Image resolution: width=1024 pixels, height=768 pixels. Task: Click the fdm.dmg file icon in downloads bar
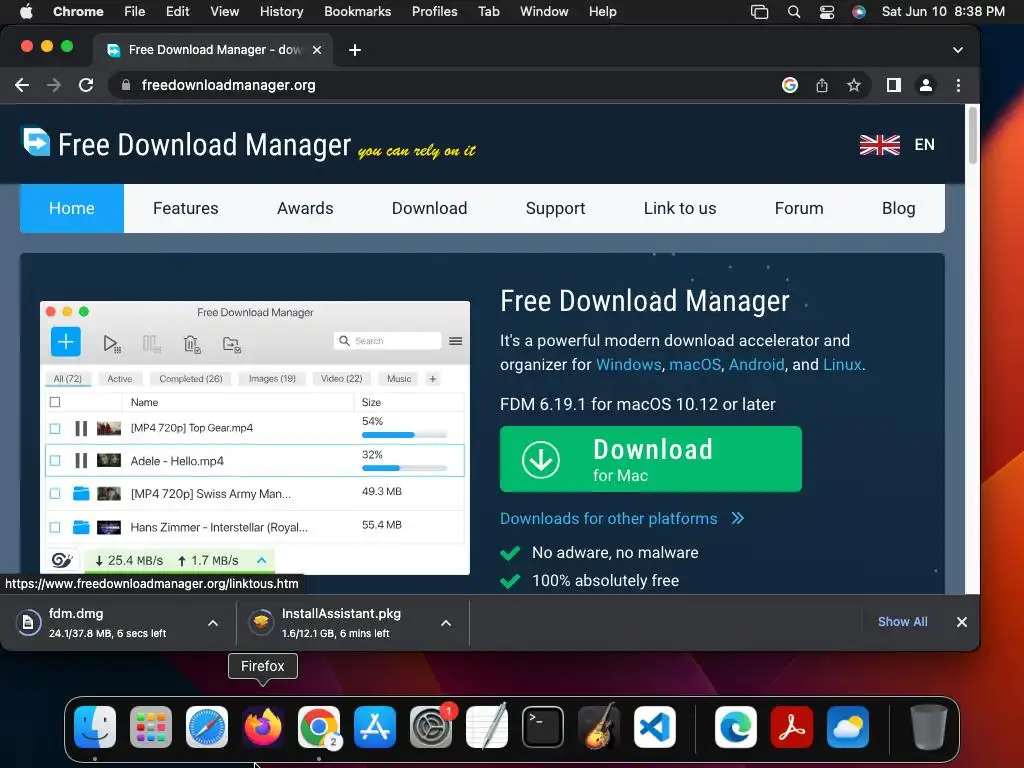pyautogui.click(x=28, y=622)
